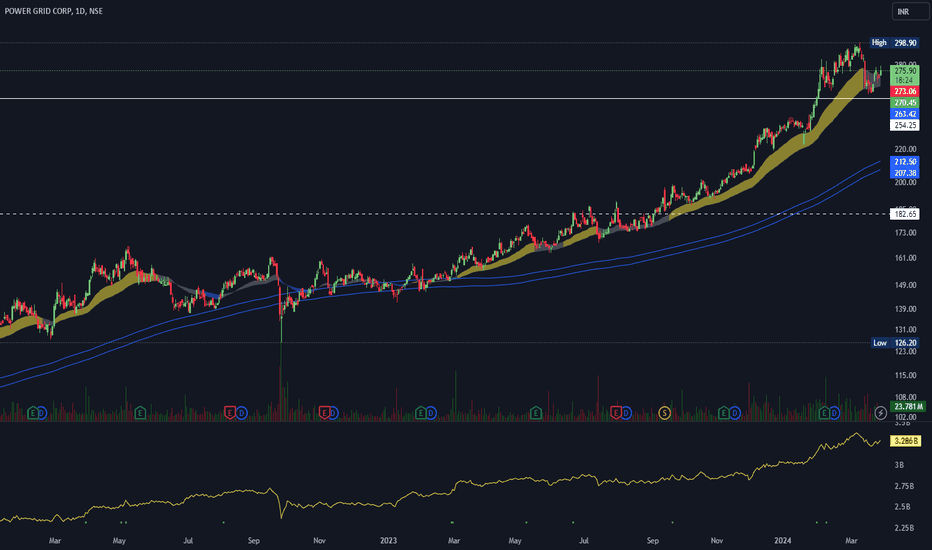Click the 298.90 high price label
The height and width of the screenshot is (550, 932).
coord(905,43)
